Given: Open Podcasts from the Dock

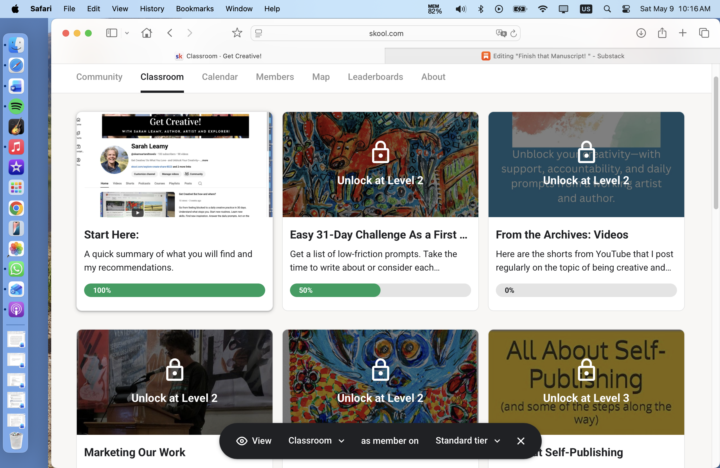Looking at the screenshot, I should coord(16,309).
